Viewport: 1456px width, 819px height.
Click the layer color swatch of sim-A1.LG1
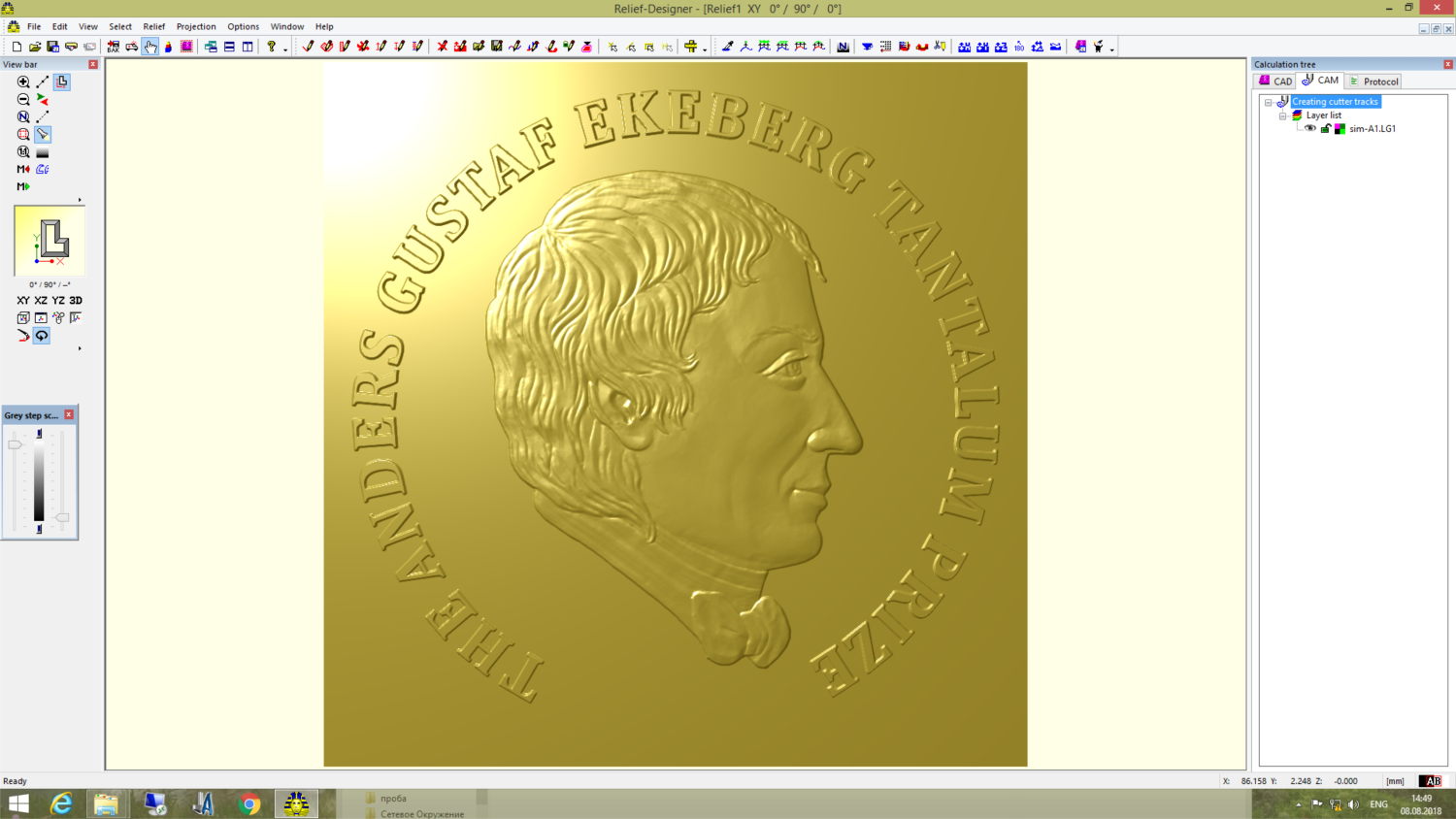coord(1340,128)
